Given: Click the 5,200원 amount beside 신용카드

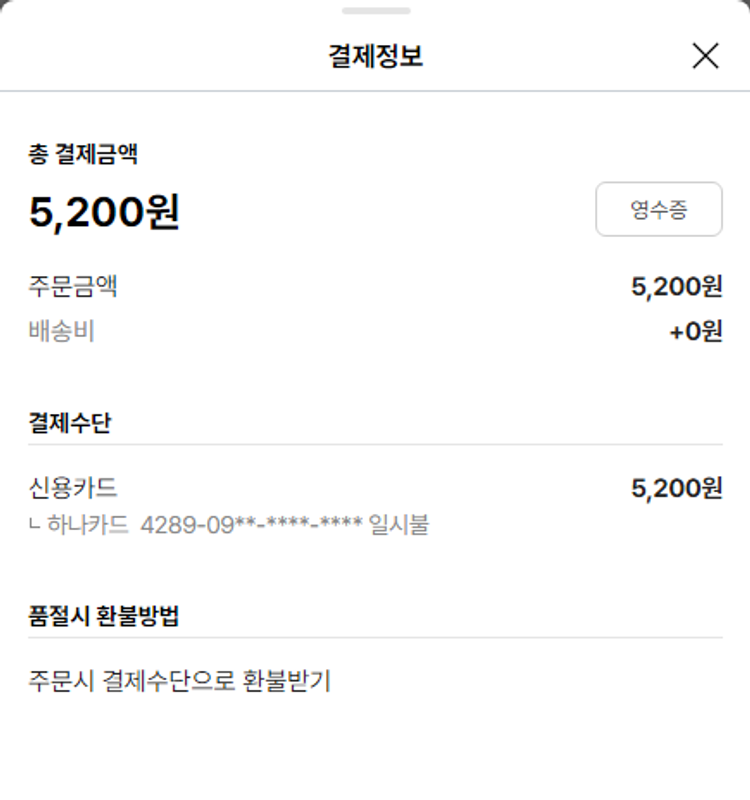Looking at the screenshot, I should tap(676, 488).
